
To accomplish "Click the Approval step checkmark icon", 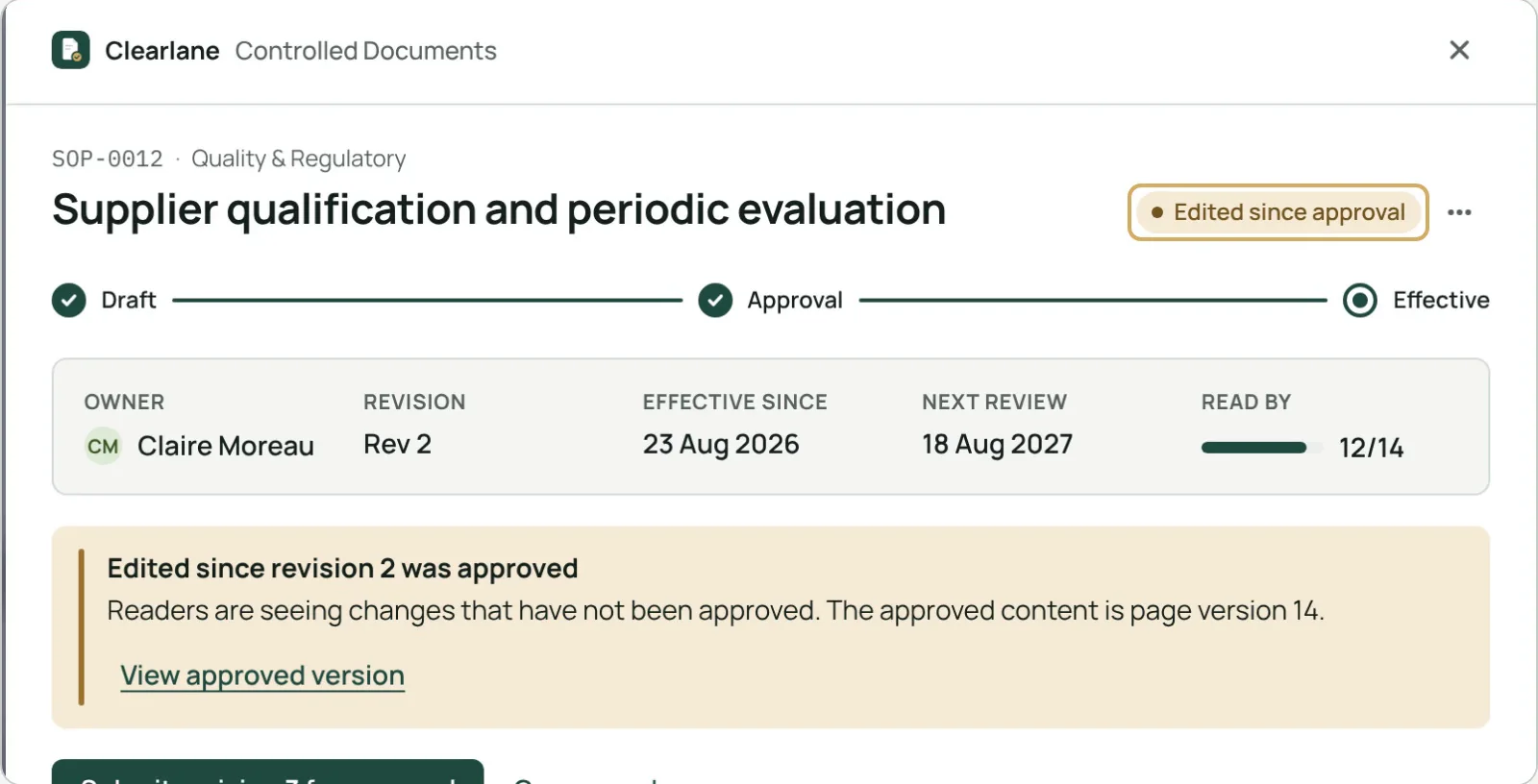I will (x=715, y=301).
